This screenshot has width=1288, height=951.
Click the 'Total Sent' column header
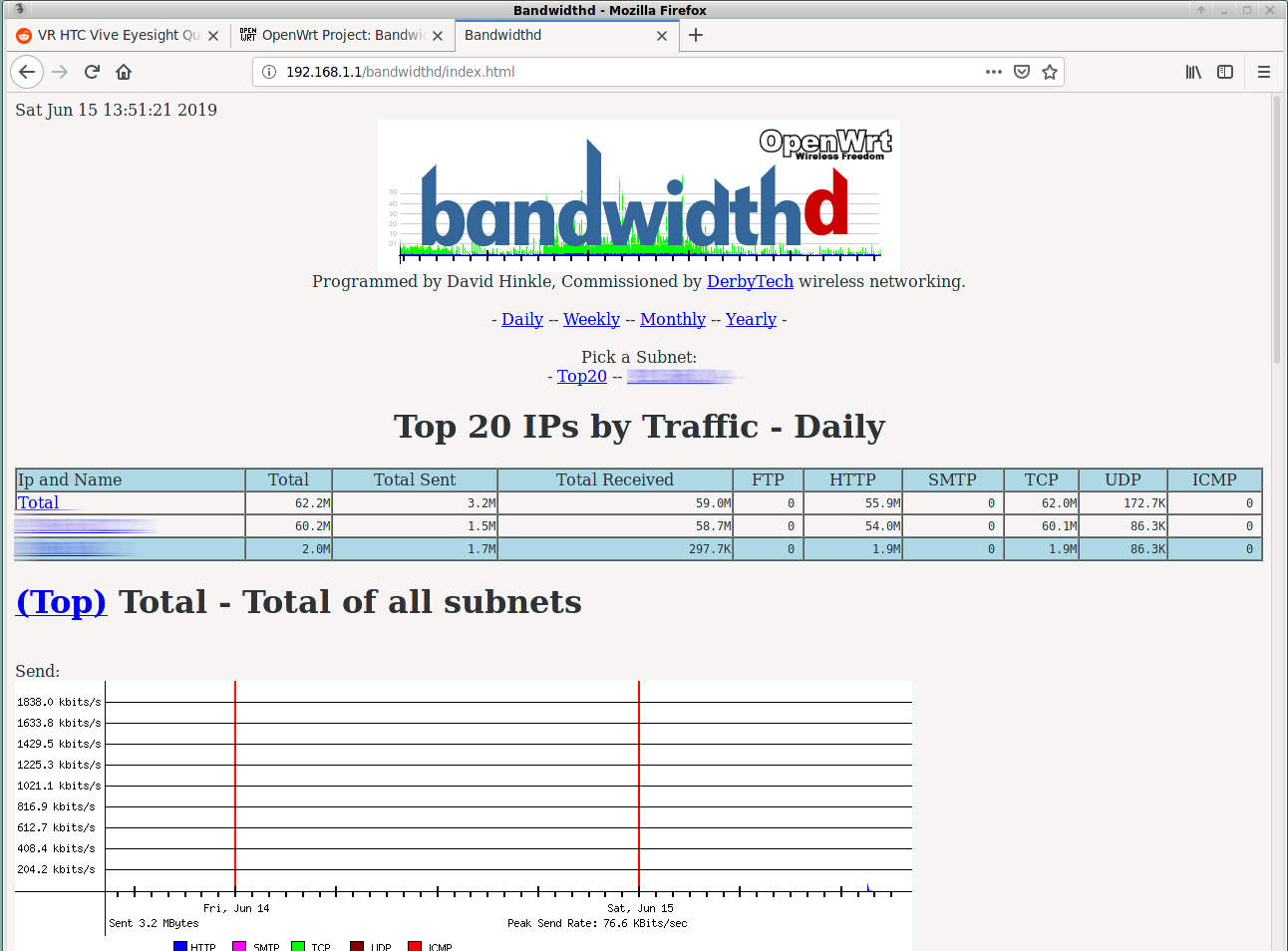coord(415,479)
